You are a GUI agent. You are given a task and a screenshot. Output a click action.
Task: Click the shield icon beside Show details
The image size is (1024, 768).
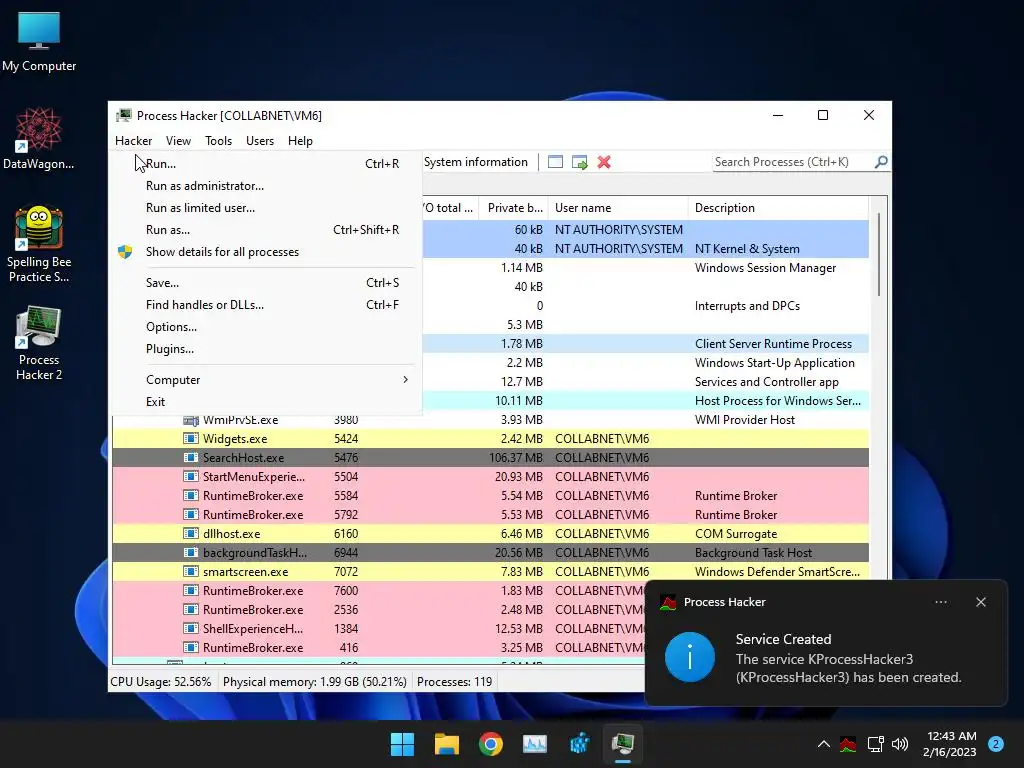(125, 252)
